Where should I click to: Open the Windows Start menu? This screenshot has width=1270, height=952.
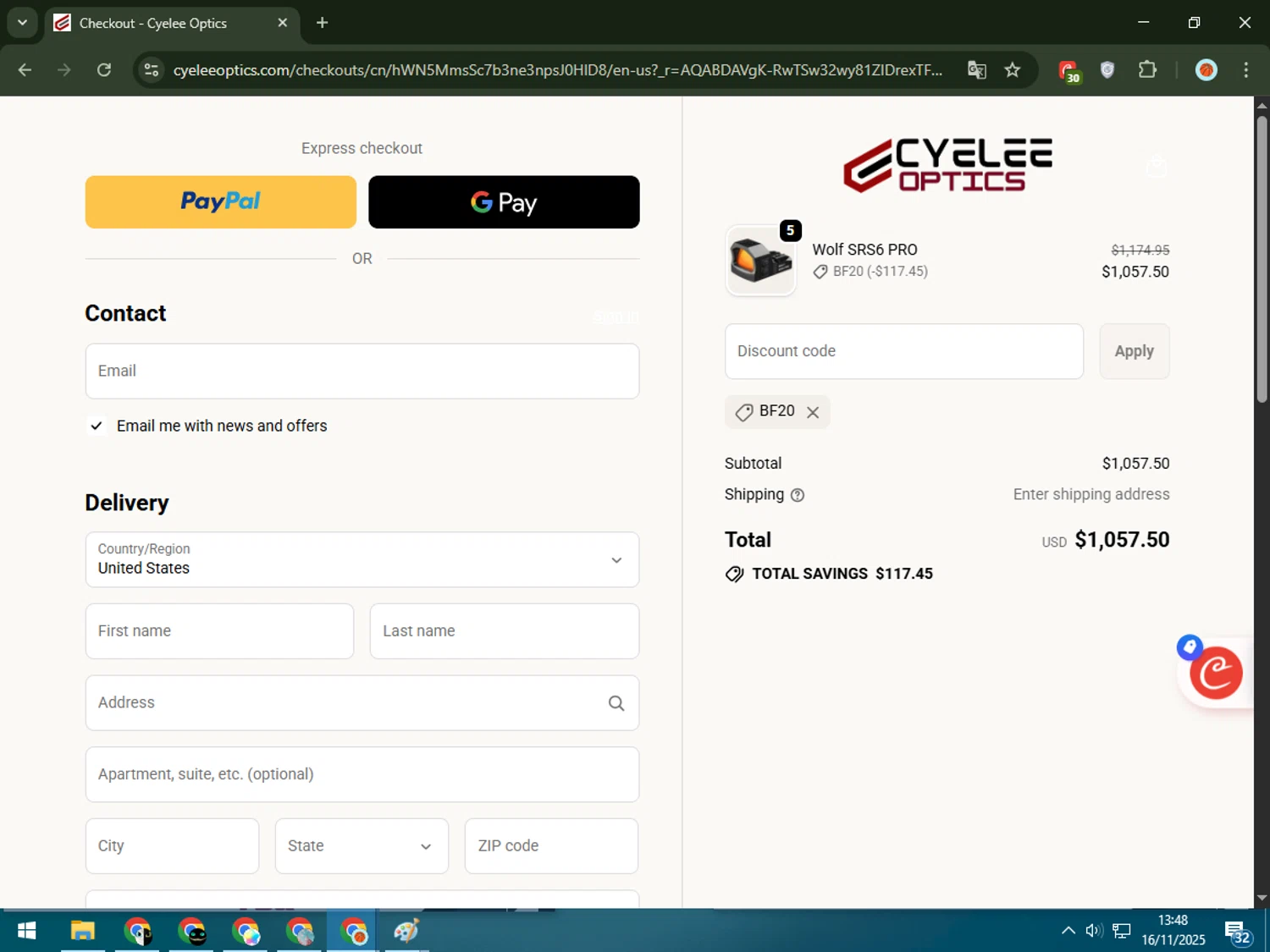click(26, 932)
